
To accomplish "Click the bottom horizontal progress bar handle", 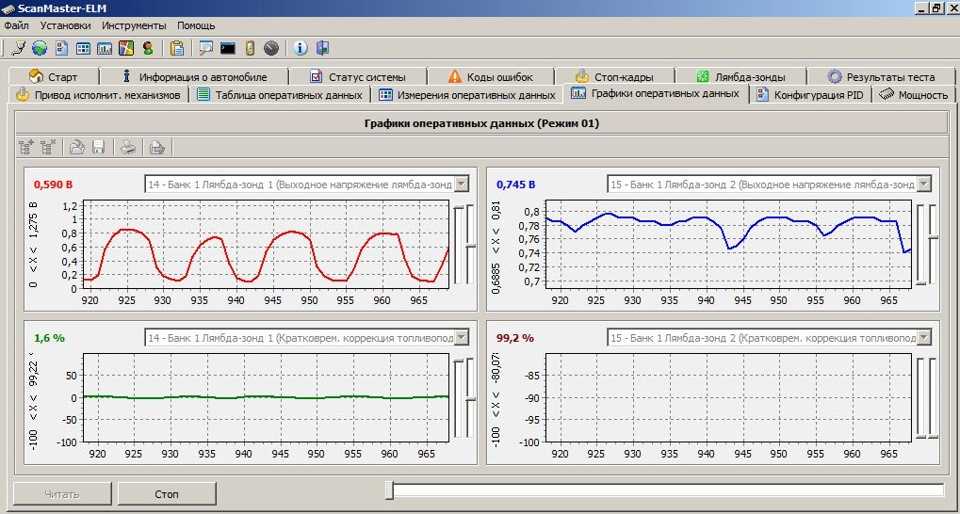I will [389, 490].
